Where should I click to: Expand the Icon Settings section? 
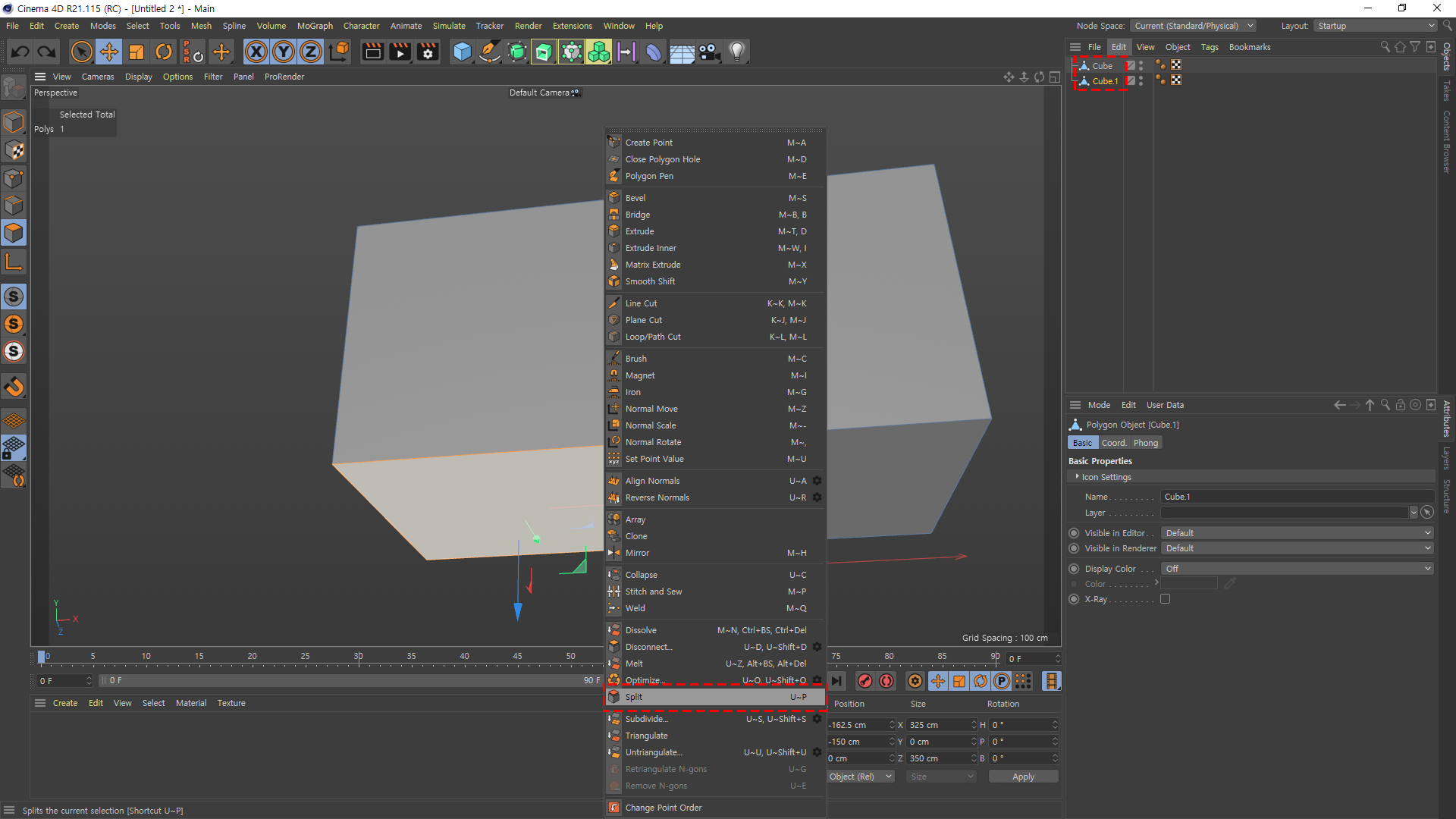1106,477
